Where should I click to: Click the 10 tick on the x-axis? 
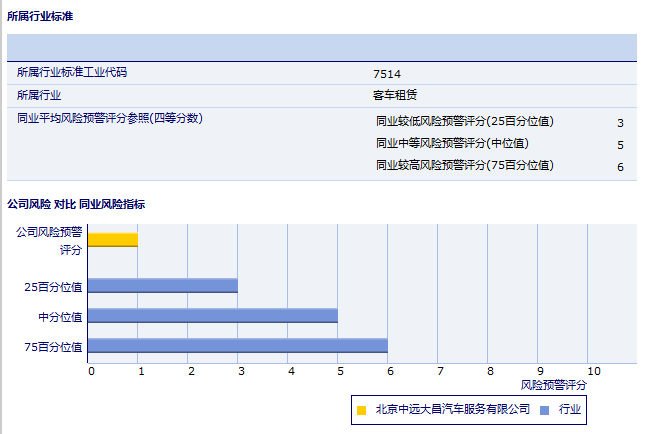[593, 371]
